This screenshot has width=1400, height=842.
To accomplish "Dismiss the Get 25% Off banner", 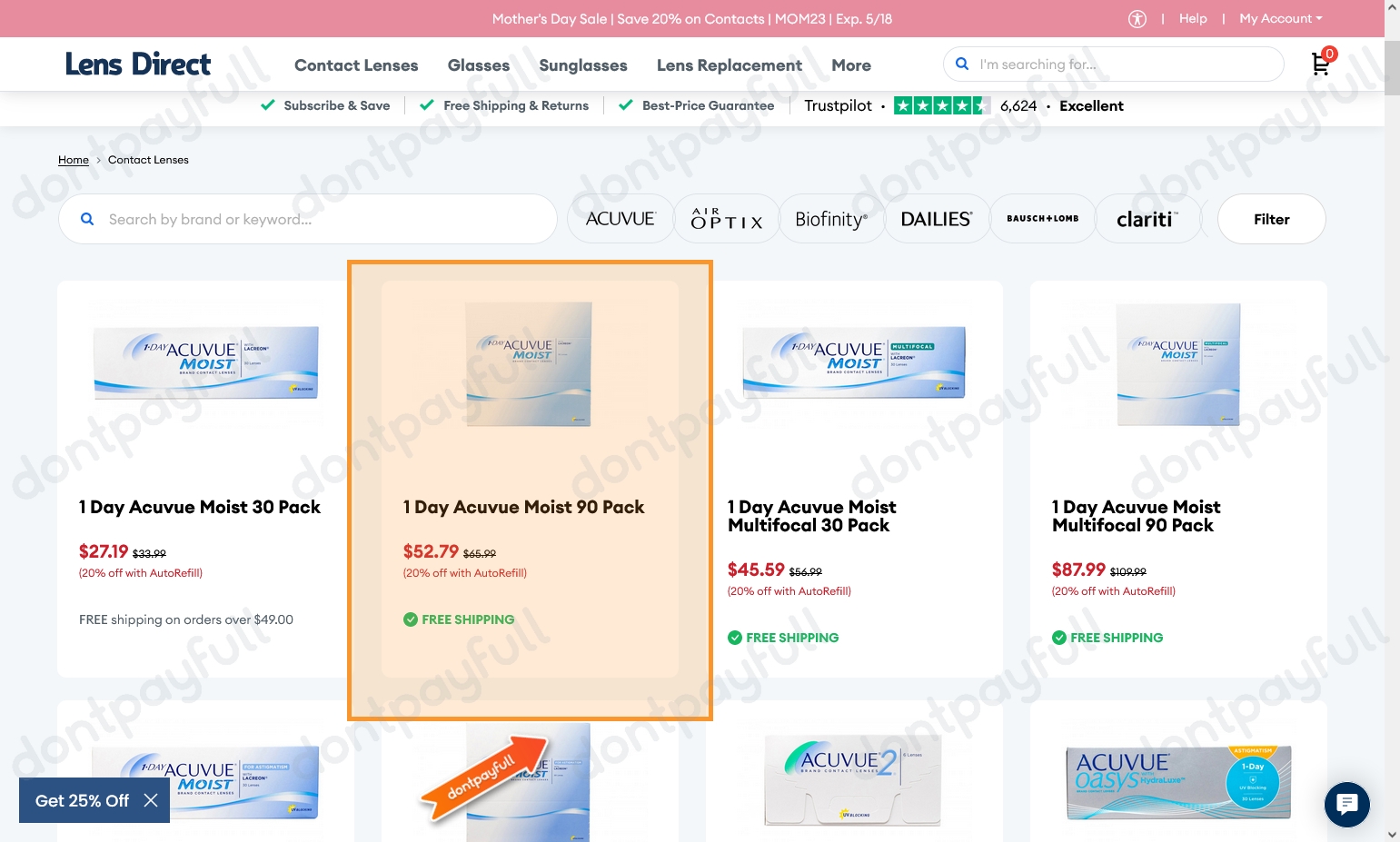I will [151, 800].
